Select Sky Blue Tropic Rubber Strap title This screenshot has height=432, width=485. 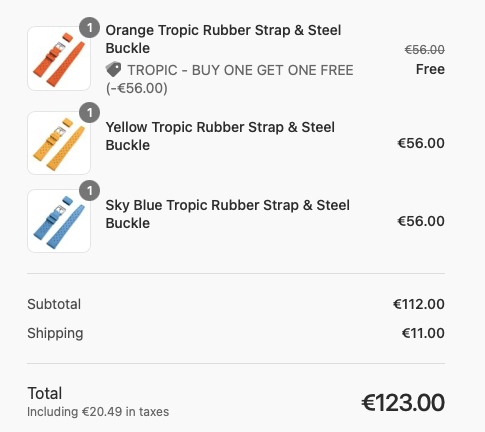228,214
